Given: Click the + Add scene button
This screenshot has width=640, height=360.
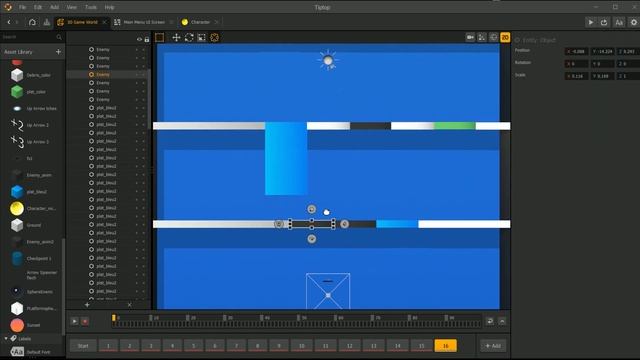Looking at the screenshot, I should tap(493, 346).
